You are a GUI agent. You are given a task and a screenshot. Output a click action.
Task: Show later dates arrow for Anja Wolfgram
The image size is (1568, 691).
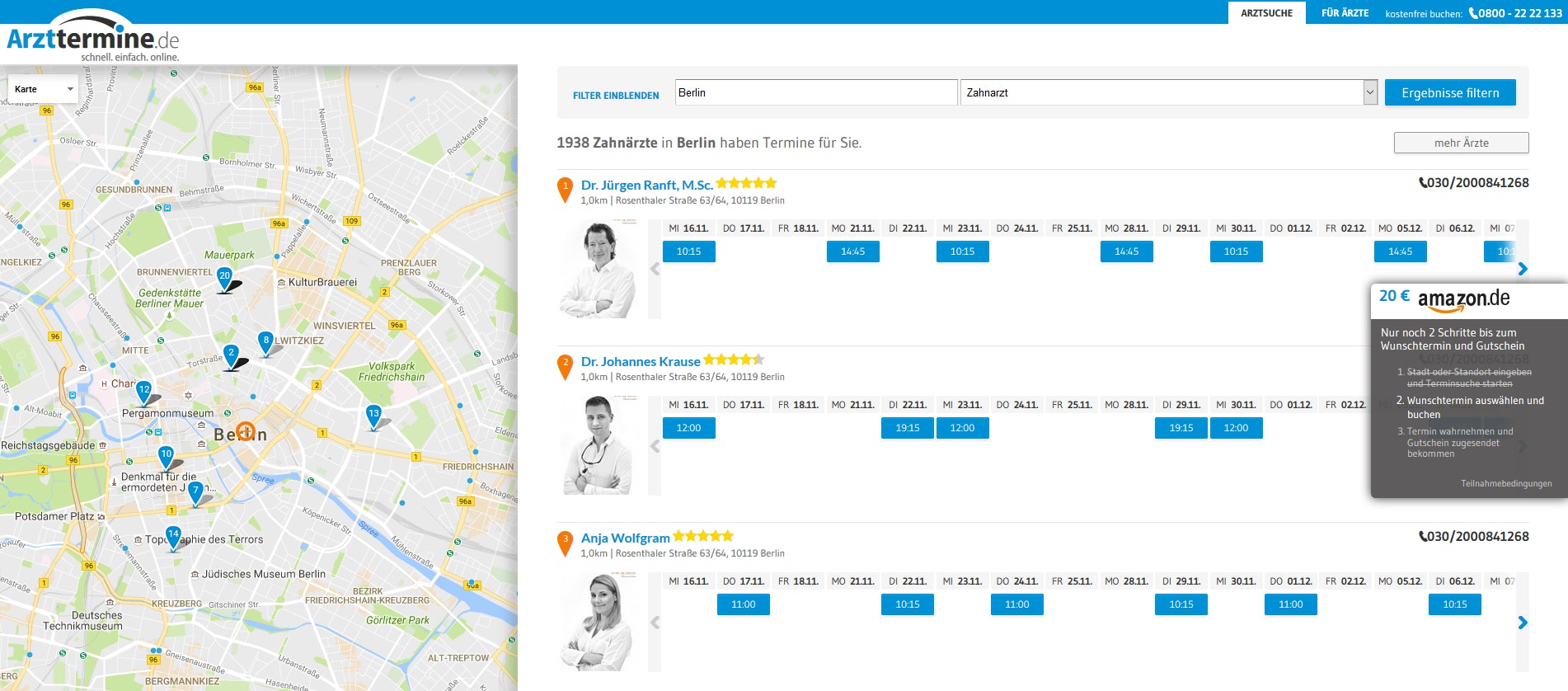pyautogui.click(x=1522, y=623)
